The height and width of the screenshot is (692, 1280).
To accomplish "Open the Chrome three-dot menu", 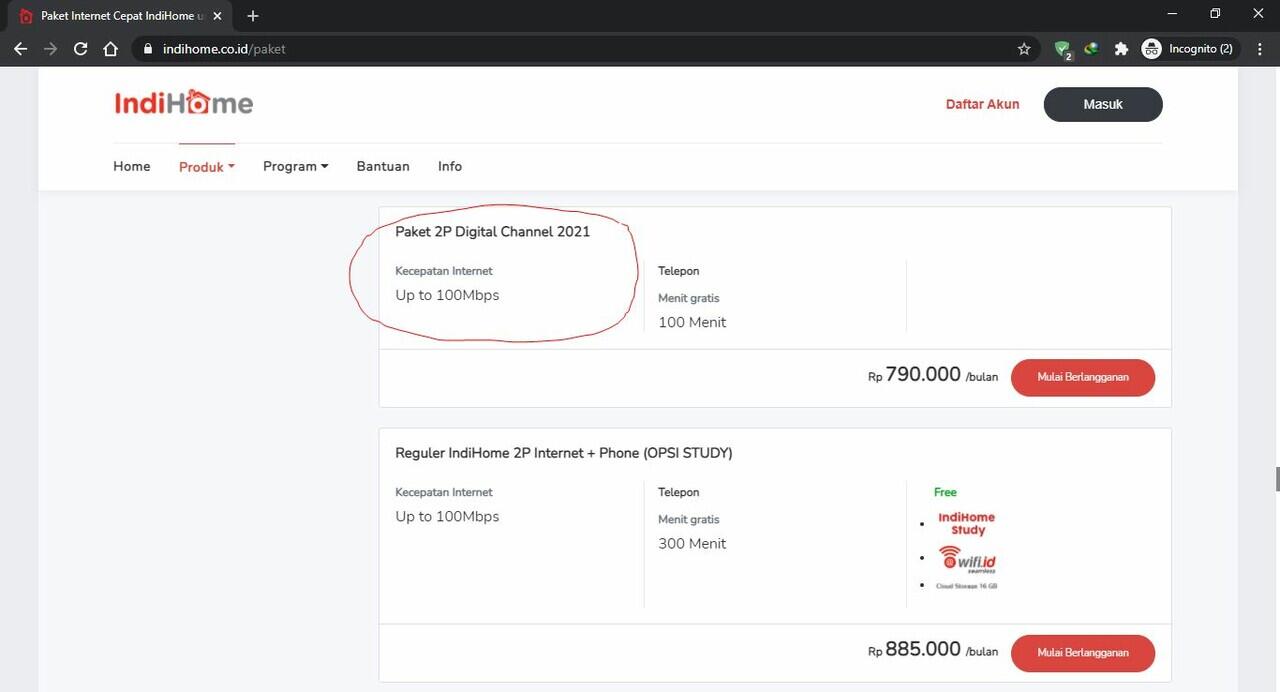I will pyautogui.click(x=1259, y=49).
